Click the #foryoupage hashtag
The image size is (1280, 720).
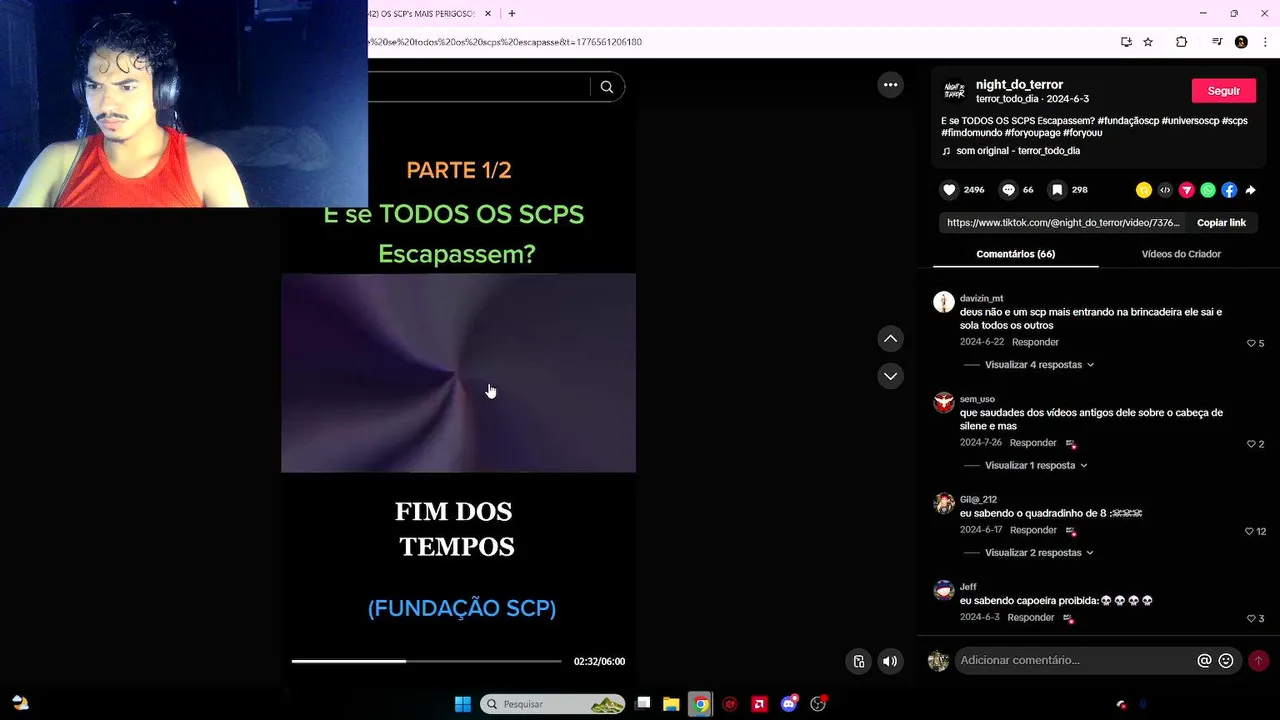click(x=1032, y=132)
